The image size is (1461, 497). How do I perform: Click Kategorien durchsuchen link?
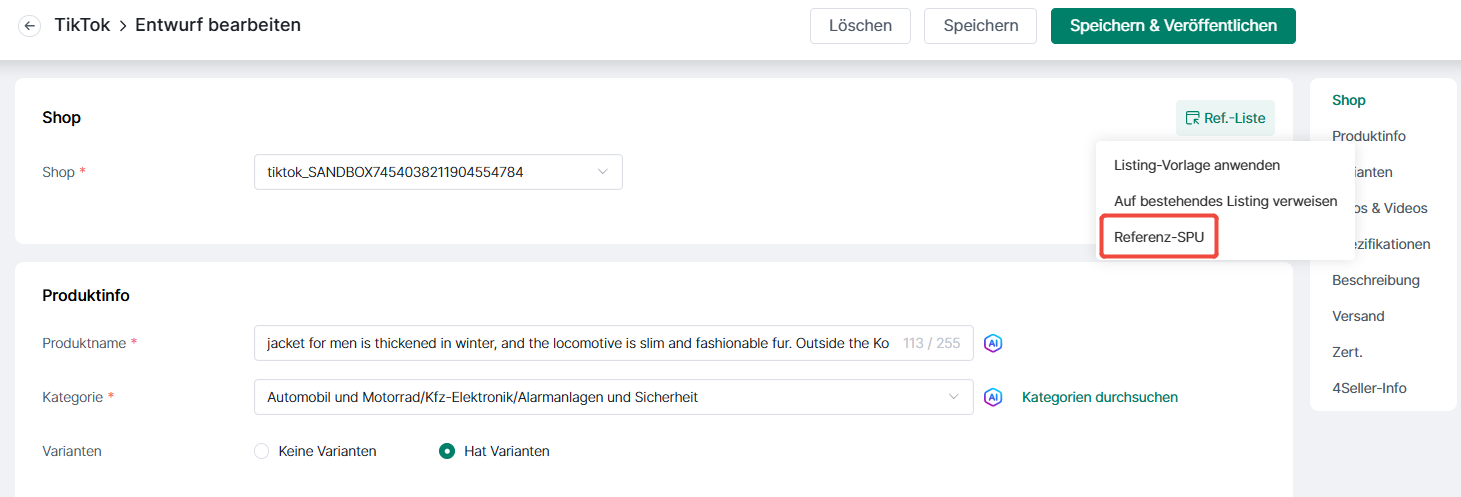(x=1100, y=397)
